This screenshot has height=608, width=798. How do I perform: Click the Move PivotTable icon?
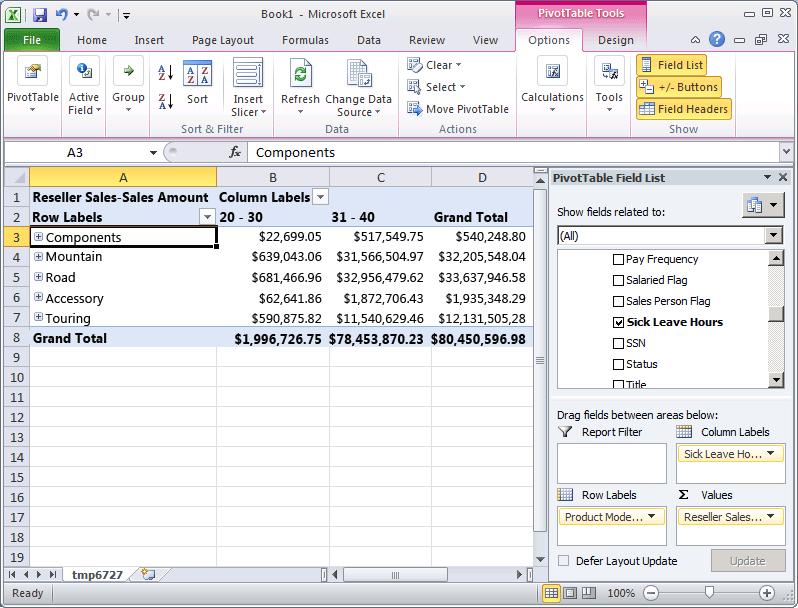coord(415,109)
